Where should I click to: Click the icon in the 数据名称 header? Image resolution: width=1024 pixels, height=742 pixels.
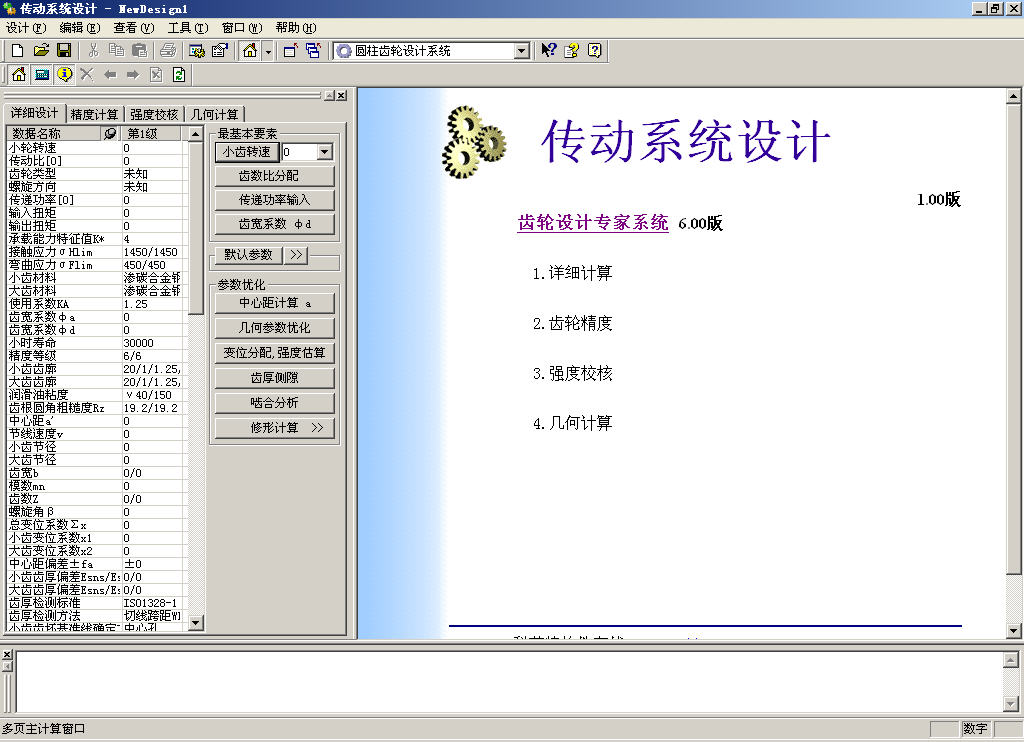pos(110,133)
